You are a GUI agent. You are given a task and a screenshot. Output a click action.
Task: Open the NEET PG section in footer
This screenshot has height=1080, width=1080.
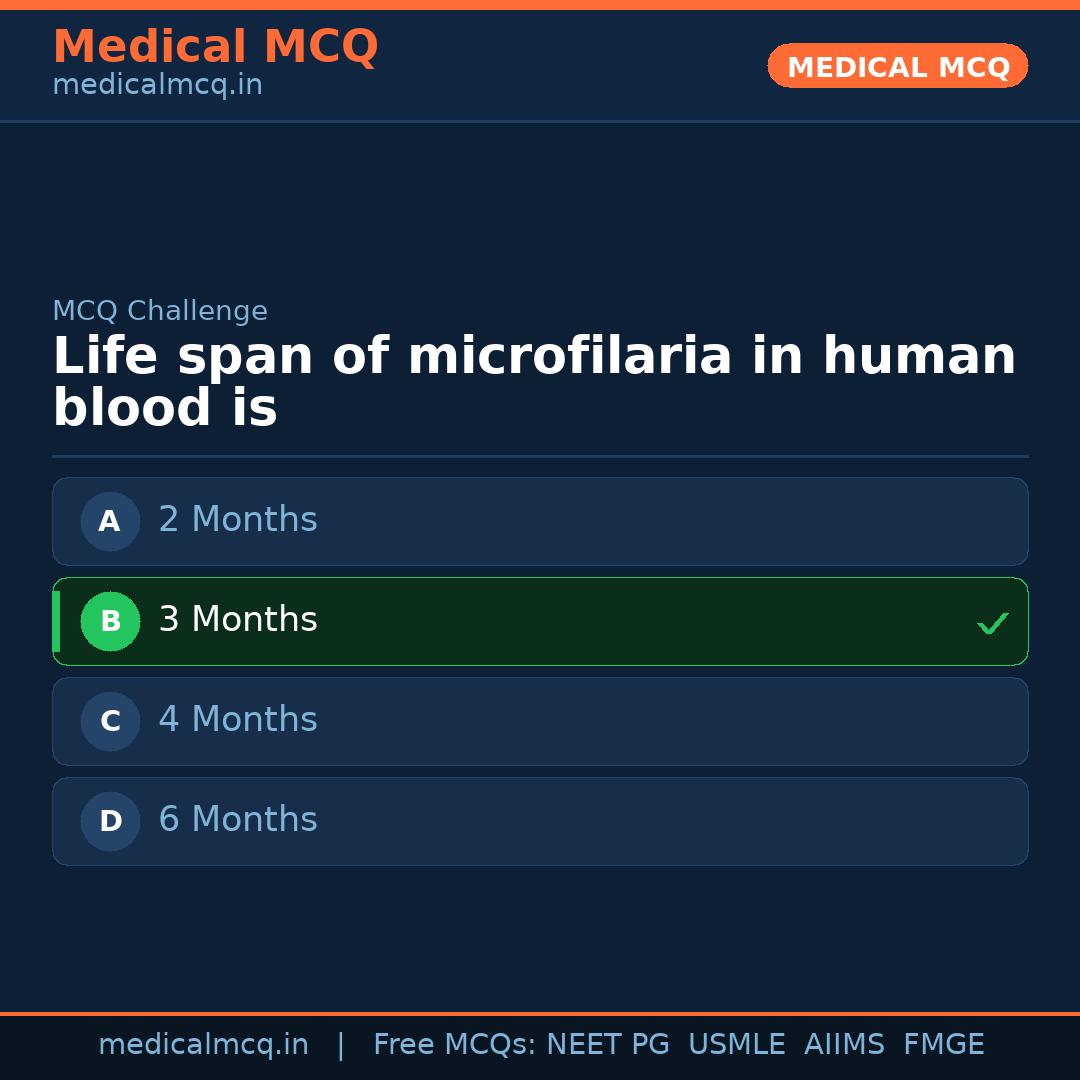pyautogui.click(x=607, y=1044)
